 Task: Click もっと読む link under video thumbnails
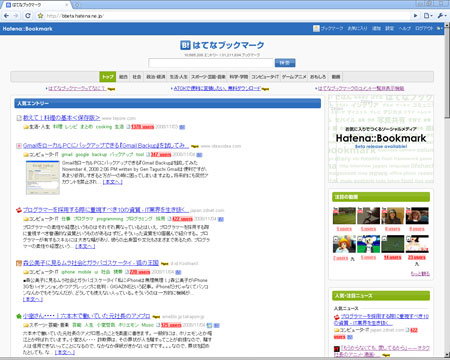click(x=420, y=274)
